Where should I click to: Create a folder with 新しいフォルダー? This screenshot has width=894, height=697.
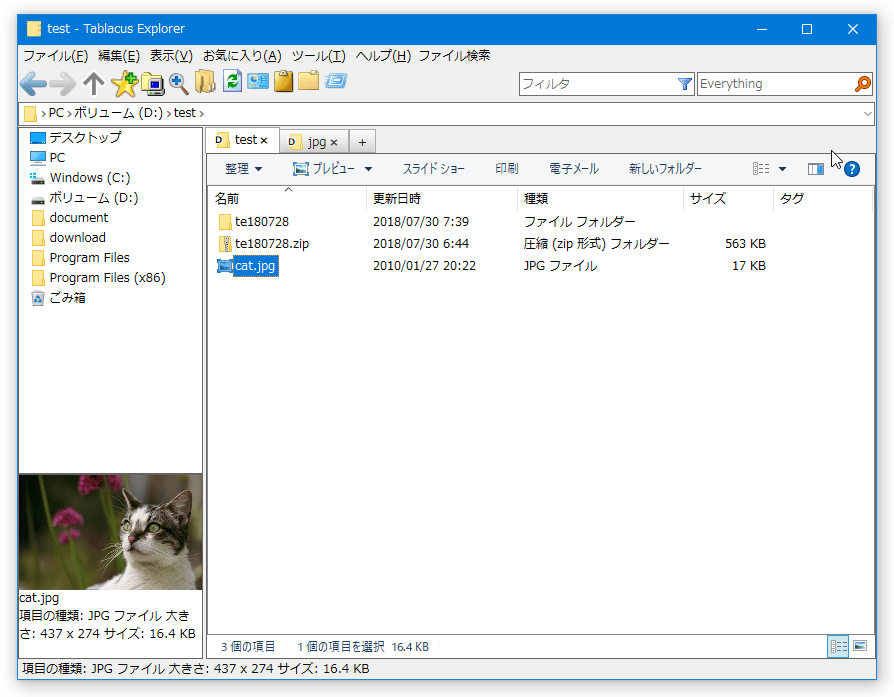click(x=666, y=168)
